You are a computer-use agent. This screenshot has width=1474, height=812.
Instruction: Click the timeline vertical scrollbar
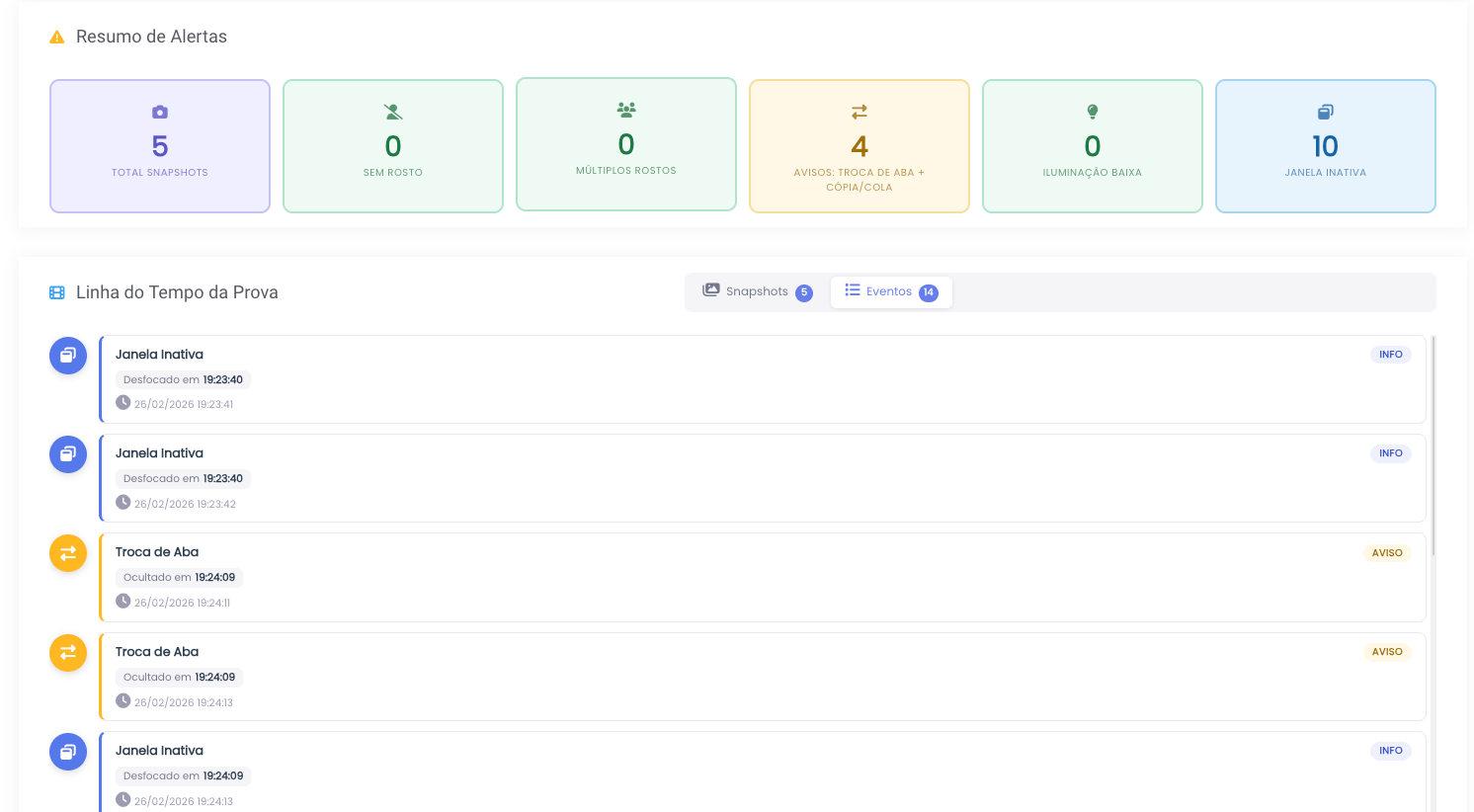[1433, 445]
